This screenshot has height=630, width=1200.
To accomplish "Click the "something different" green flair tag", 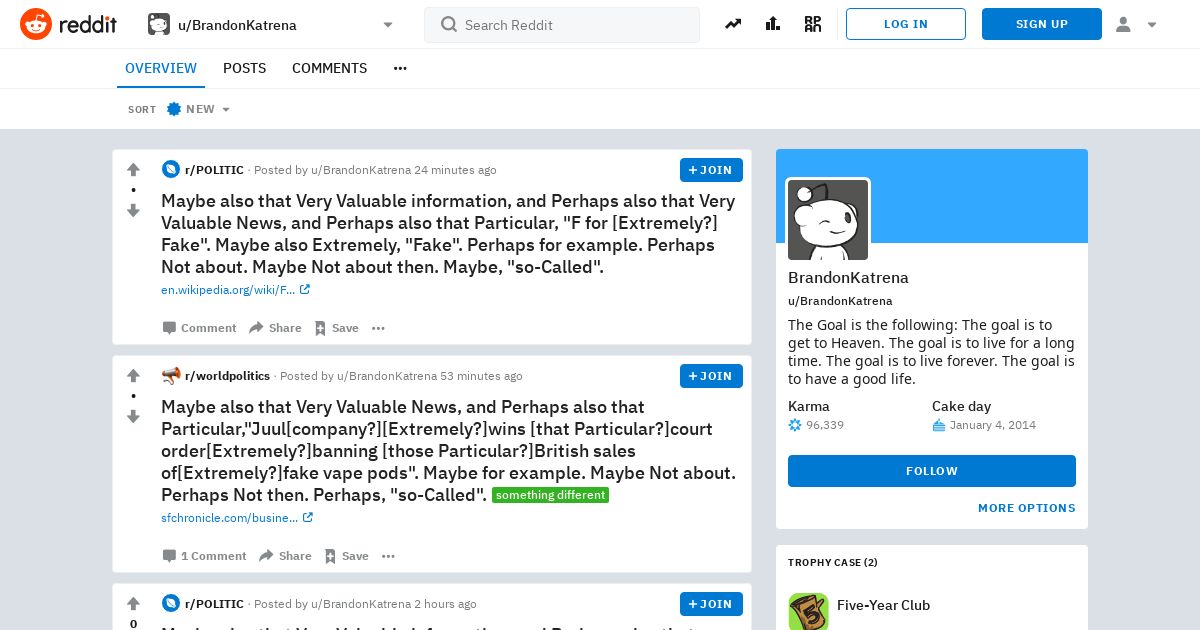I will pos(550,495).
